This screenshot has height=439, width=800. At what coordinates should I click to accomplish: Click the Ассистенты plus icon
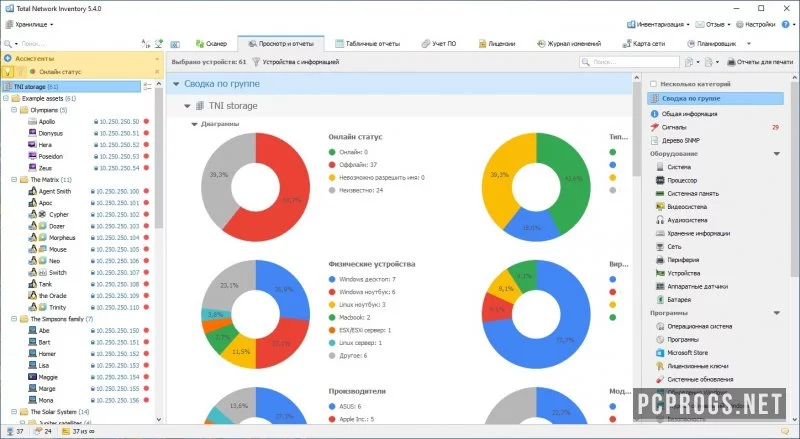point(8,58)
